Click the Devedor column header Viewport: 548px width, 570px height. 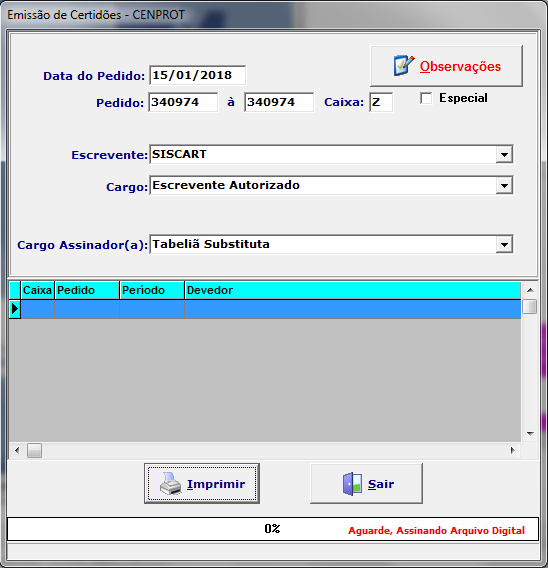tap(352, 290)
